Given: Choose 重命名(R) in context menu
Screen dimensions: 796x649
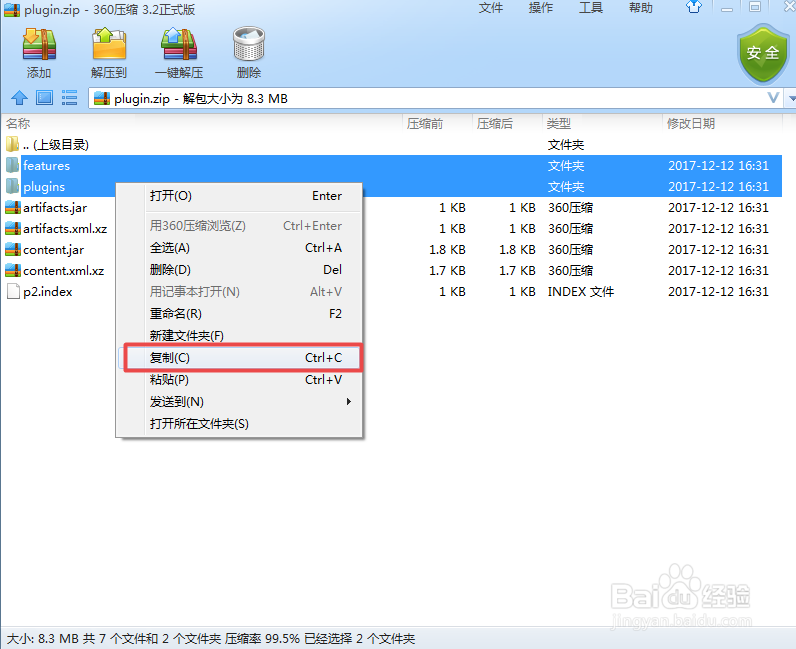Looking at the screenshot, I should 240,314.
